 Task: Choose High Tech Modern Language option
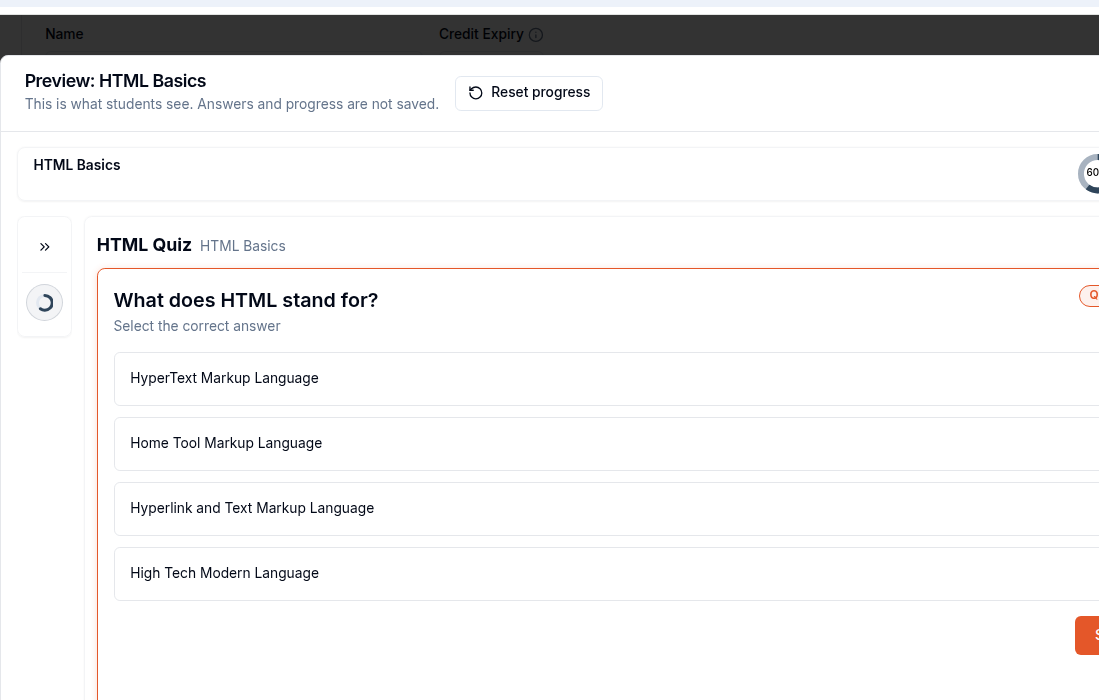coord(607,574)
